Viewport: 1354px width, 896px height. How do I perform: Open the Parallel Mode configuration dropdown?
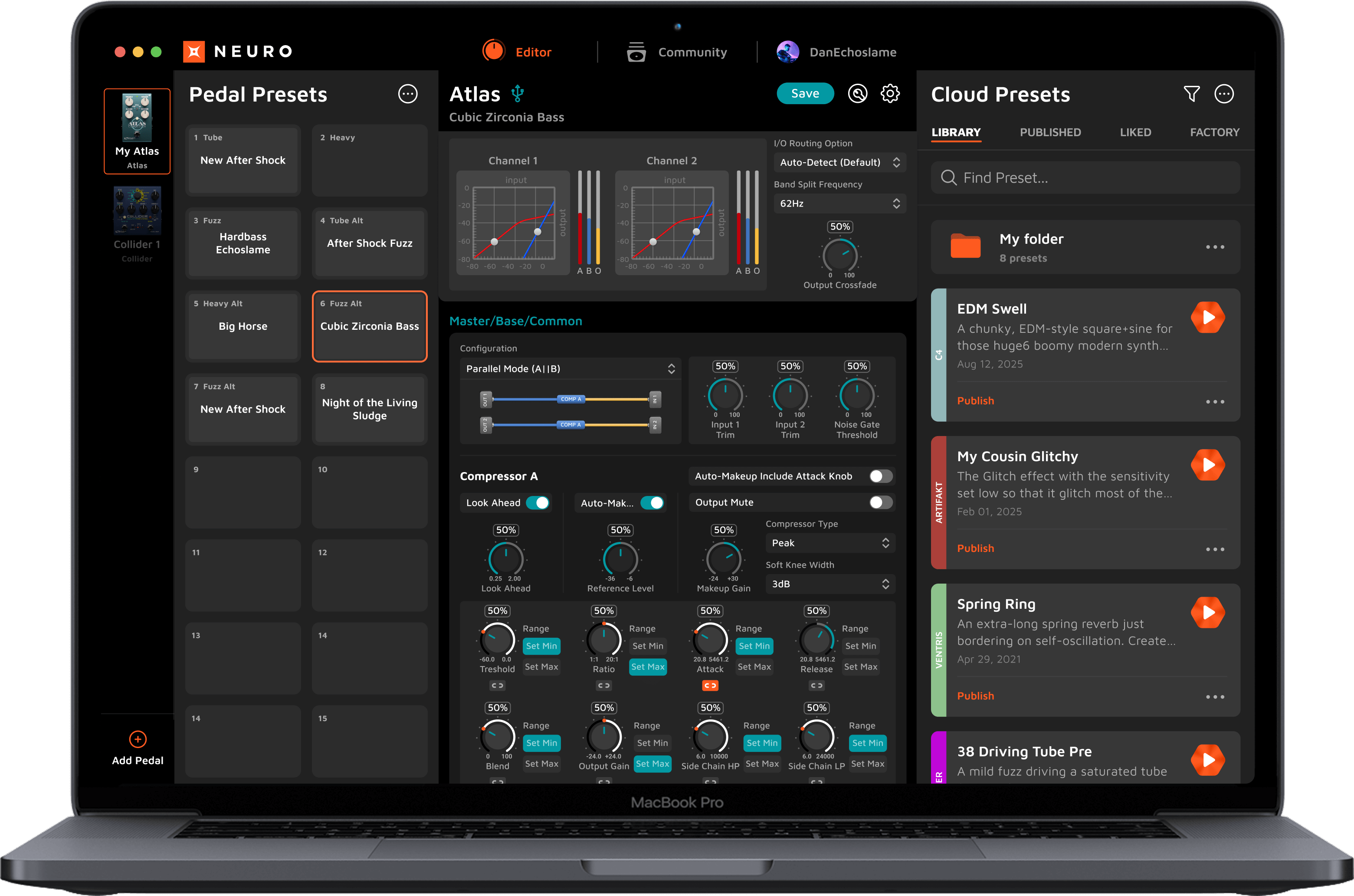(570, 368)
